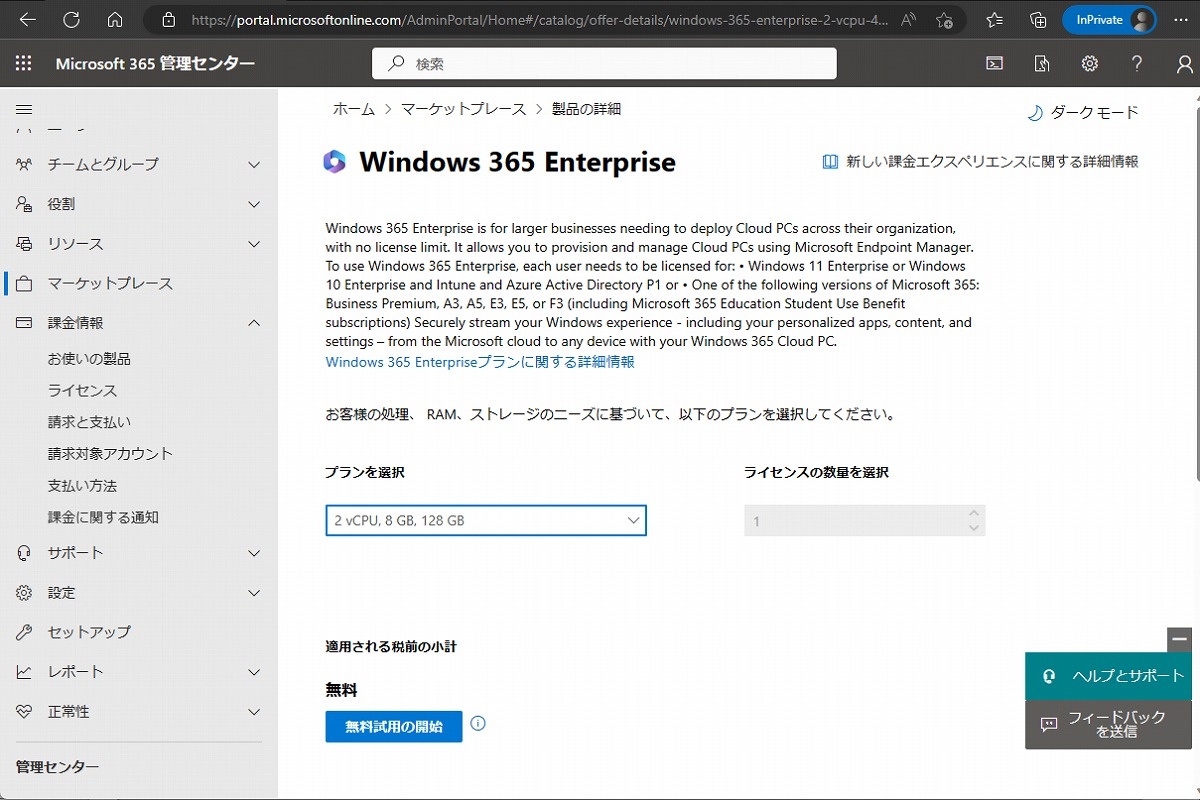
Task: Collapse the navigation menu hamburger icon
Action: (x=24, y=109)
